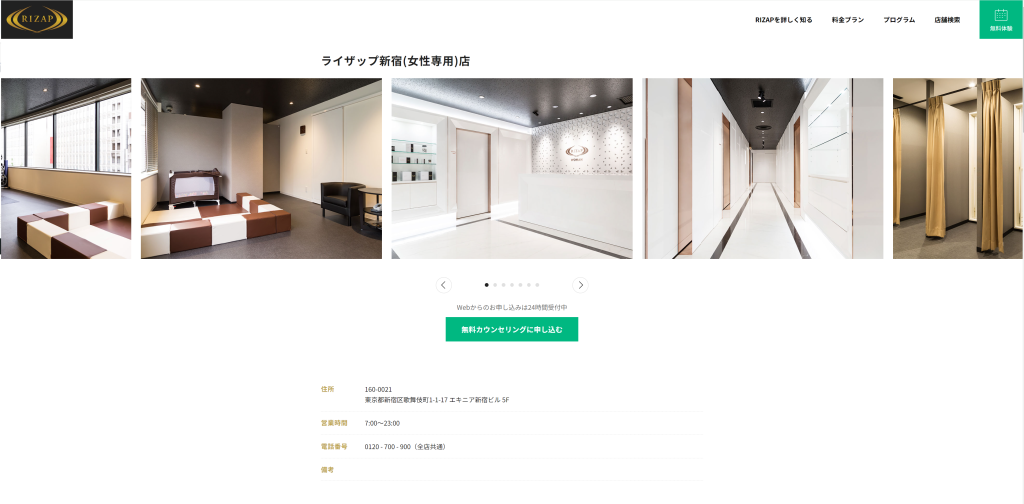Open 店舗検索 menu item
The width and height of the screenshot is (1024, 504).
pyautogui.click(x=947, y=20)
